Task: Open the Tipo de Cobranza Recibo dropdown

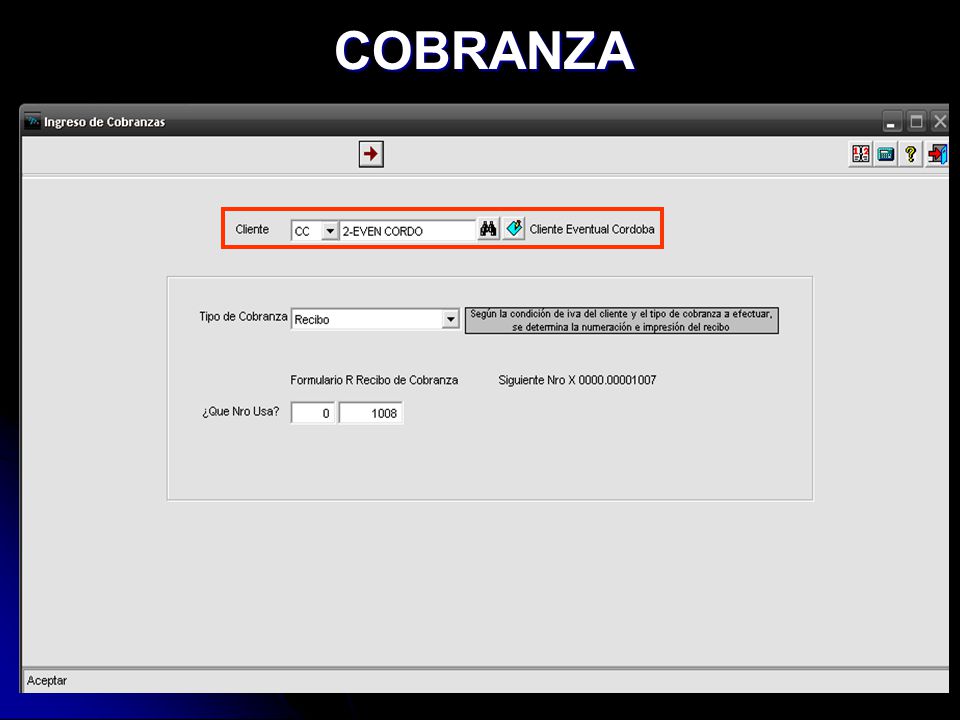Action: (451, 319)
